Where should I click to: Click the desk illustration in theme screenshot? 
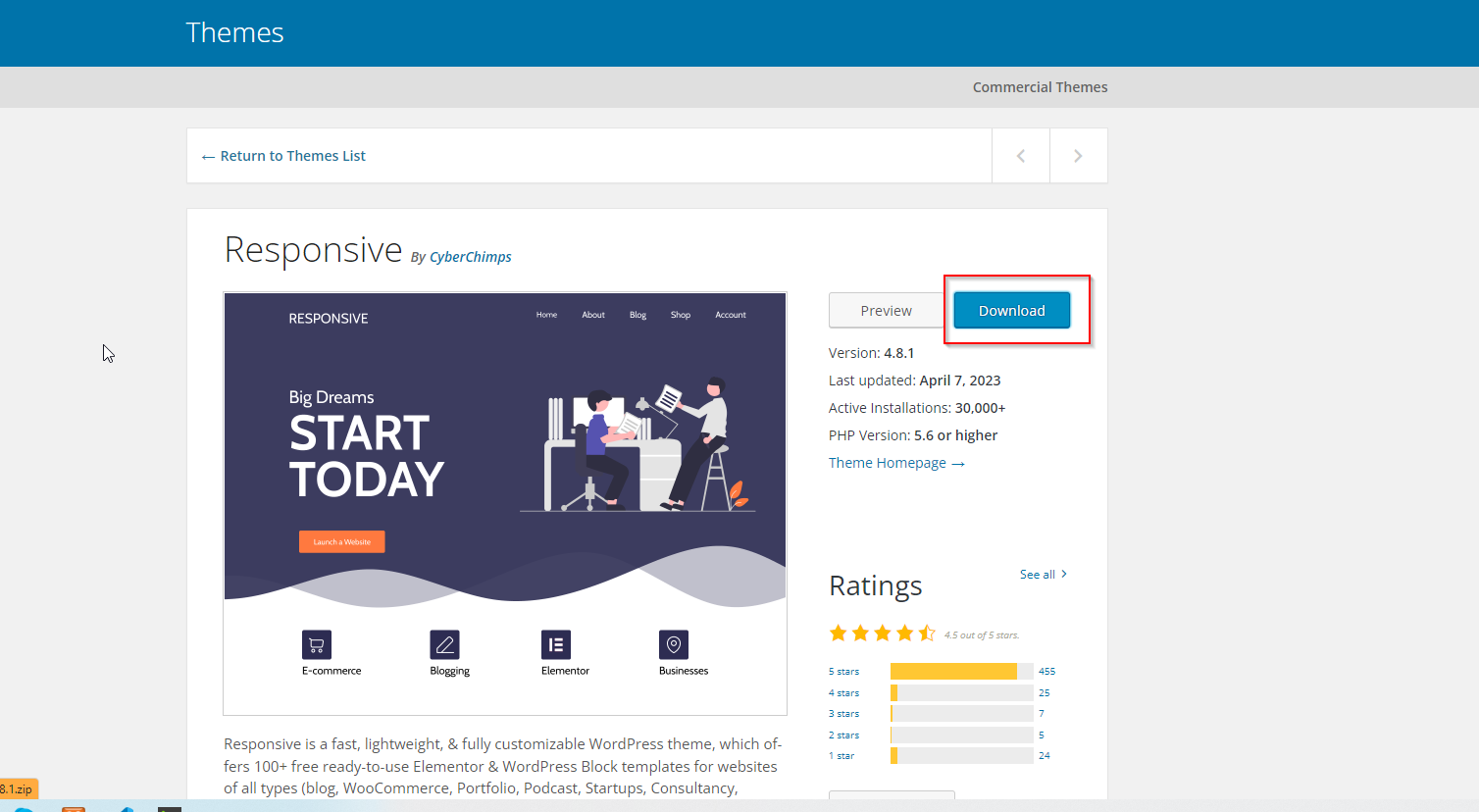[x=637, y=444]
